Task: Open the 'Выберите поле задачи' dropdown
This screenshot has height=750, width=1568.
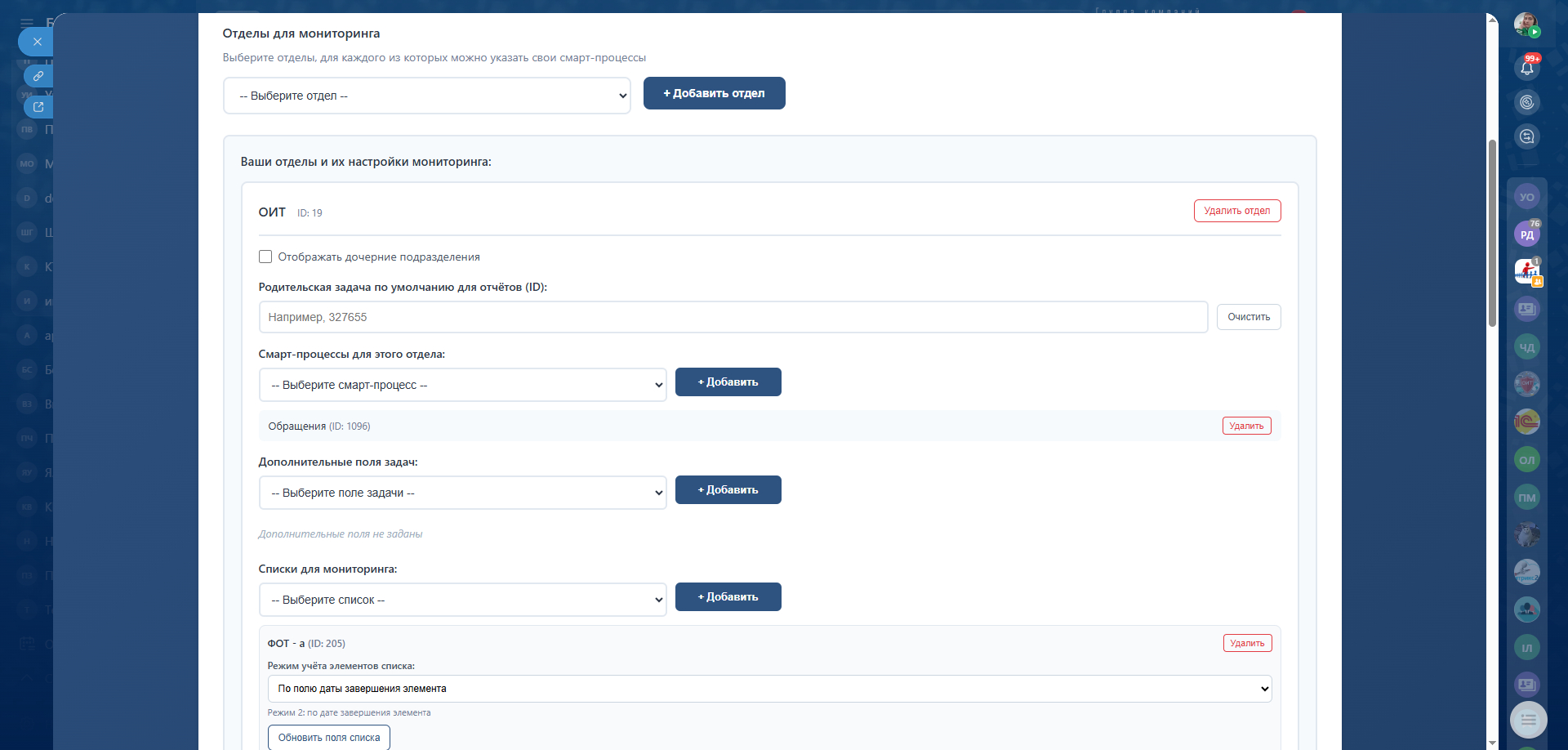Action: (463, 493)
